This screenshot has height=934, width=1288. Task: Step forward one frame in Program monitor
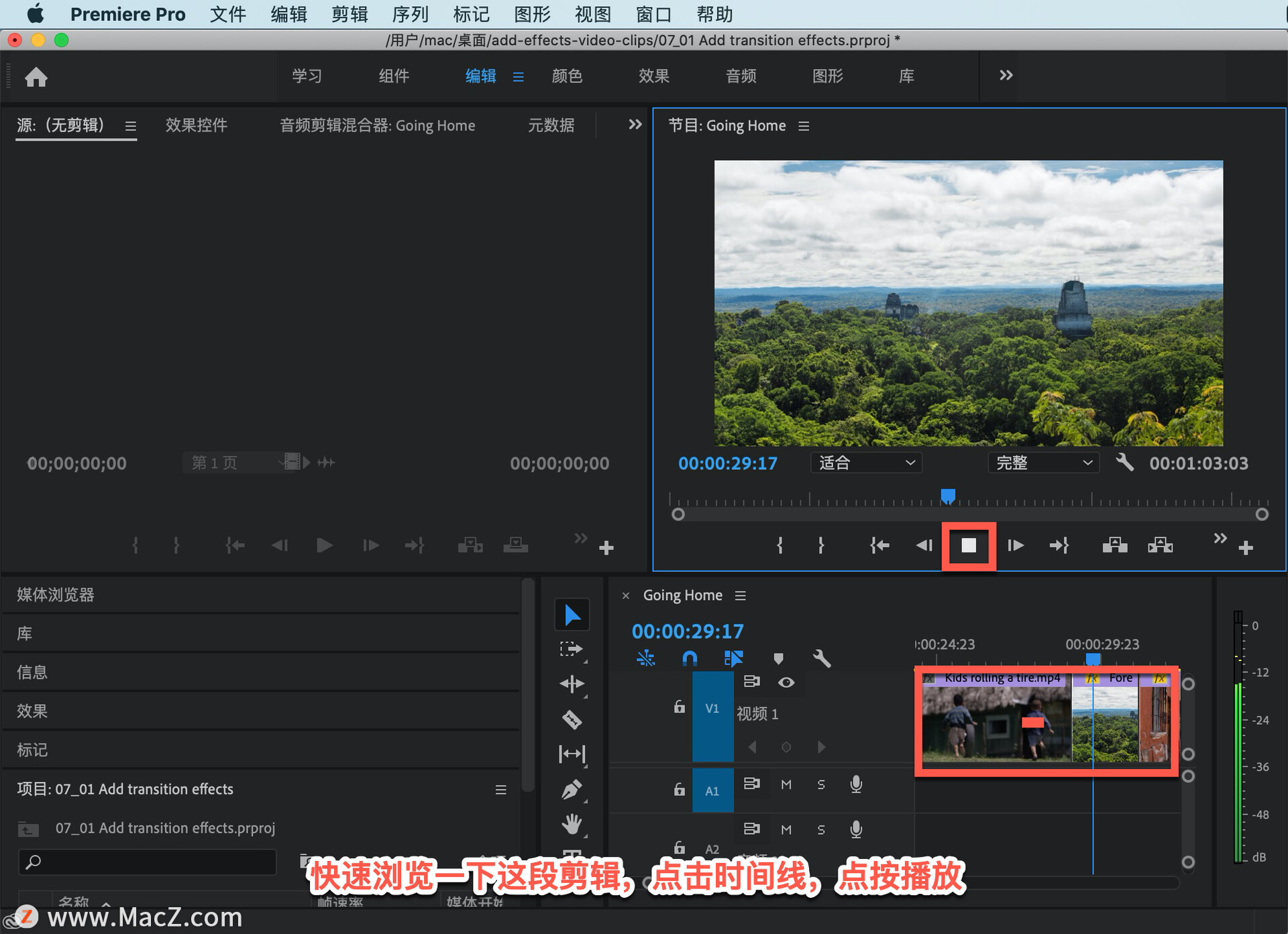(1015, 545)
